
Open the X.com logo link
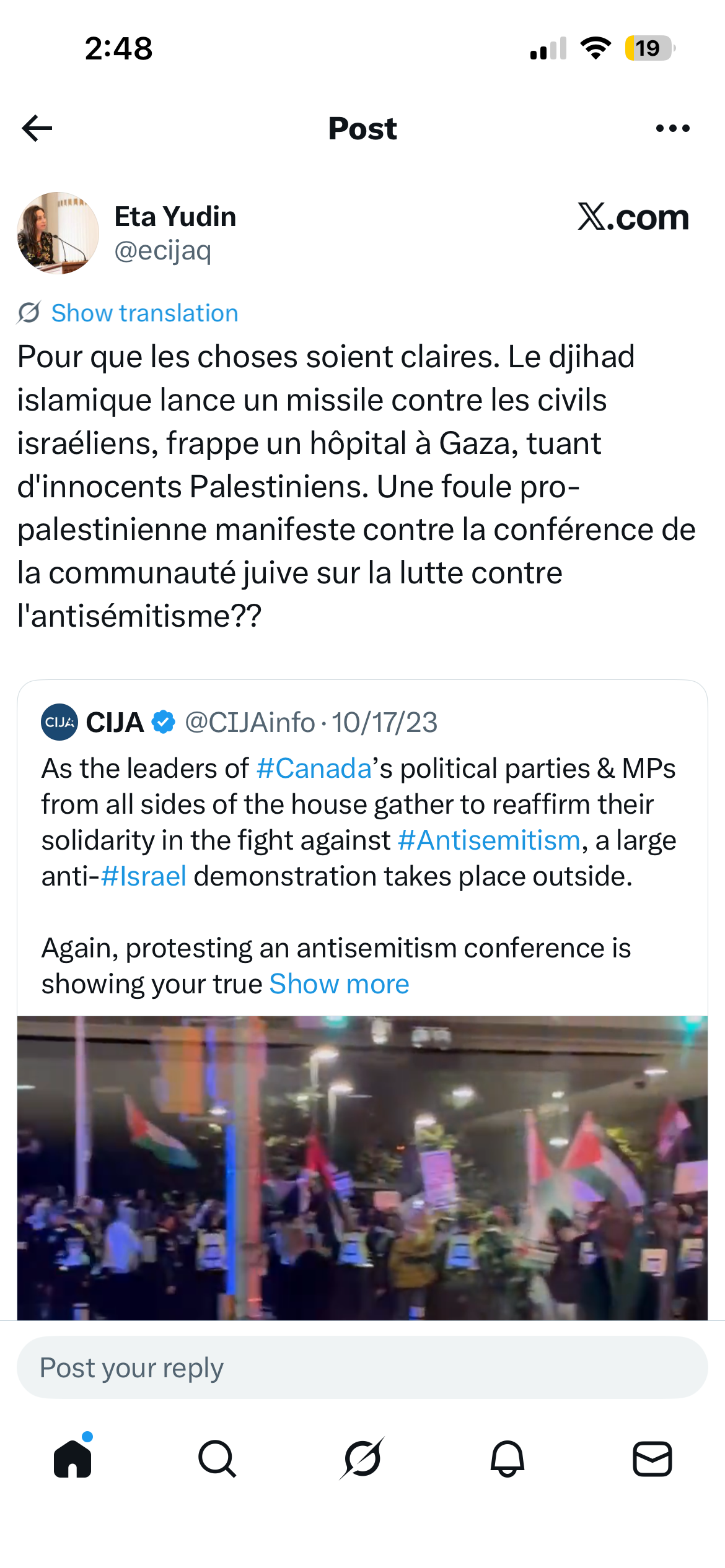click(x=633, y=217)
